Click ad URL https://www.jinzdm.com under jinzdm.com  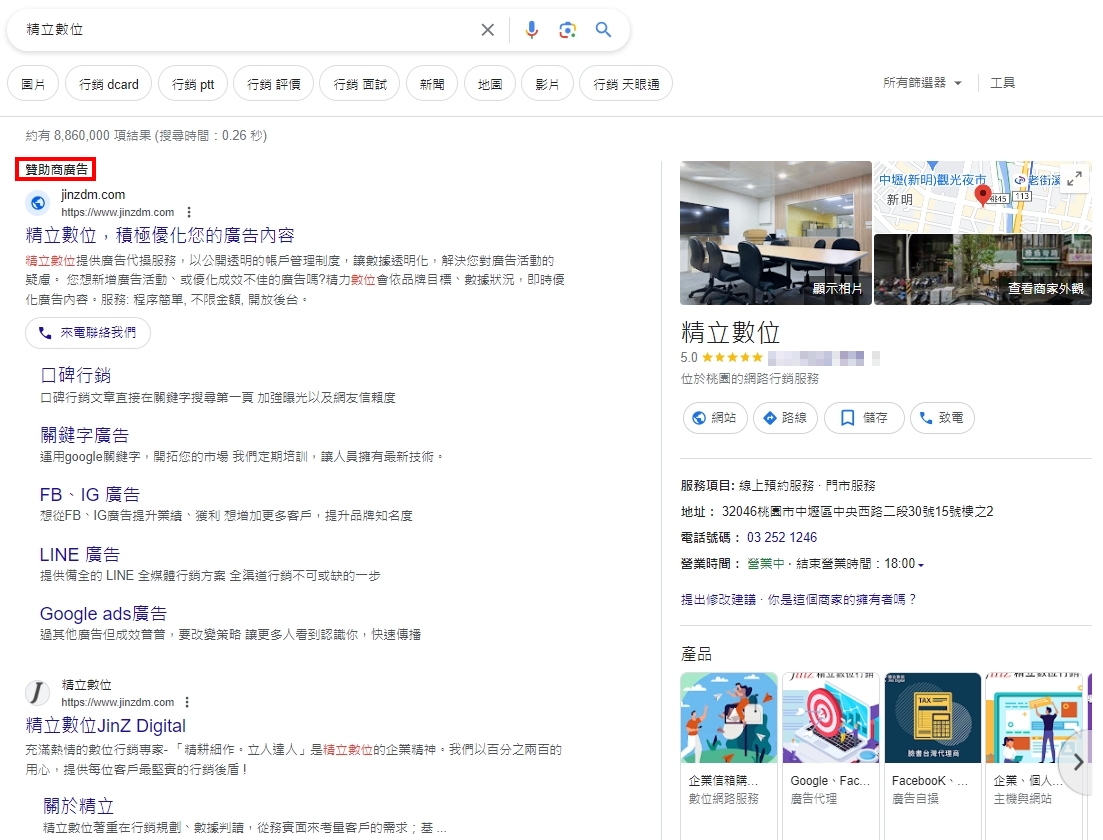pos(117,212)
